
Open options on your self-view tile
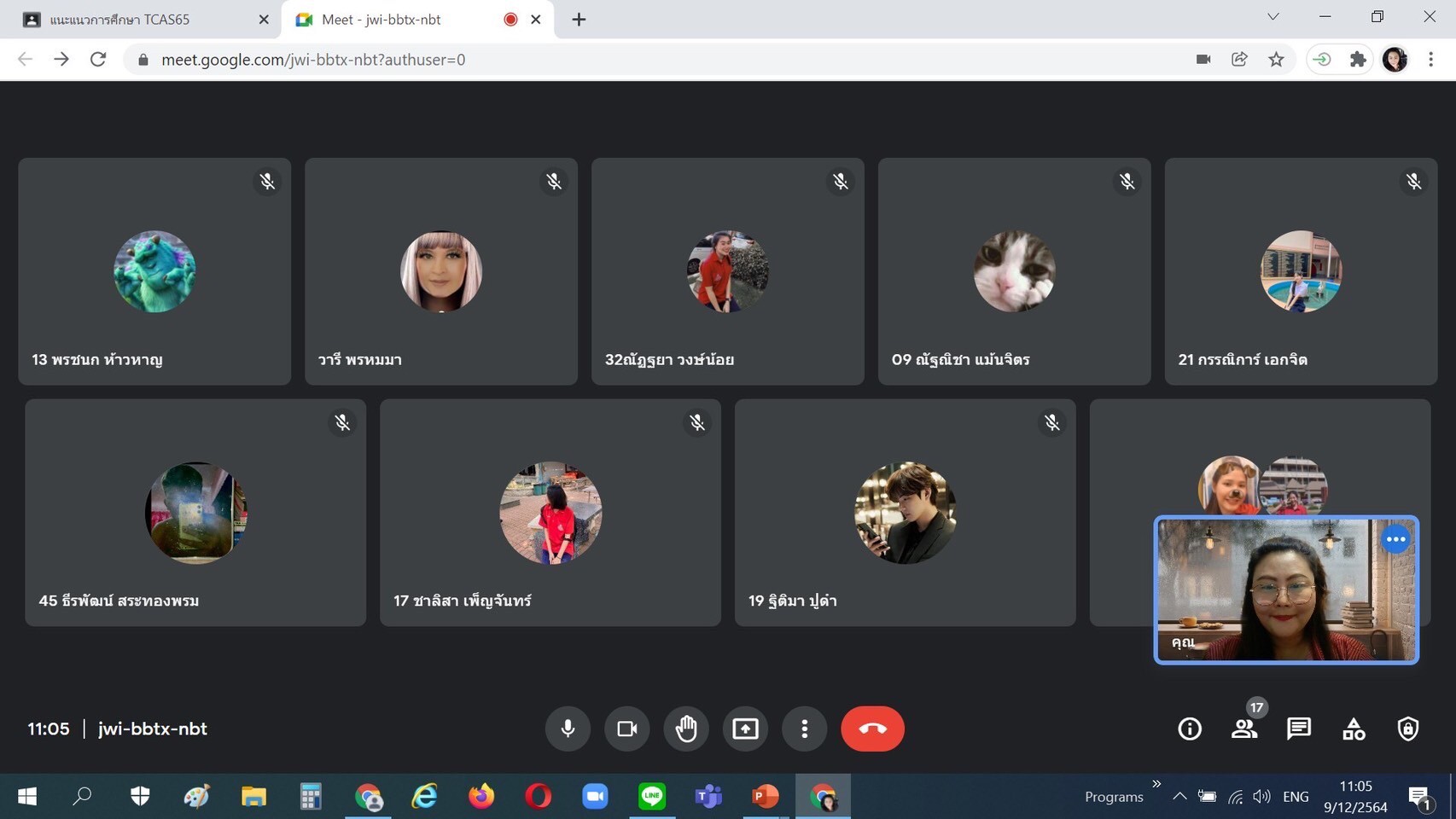click(1395, 539)
